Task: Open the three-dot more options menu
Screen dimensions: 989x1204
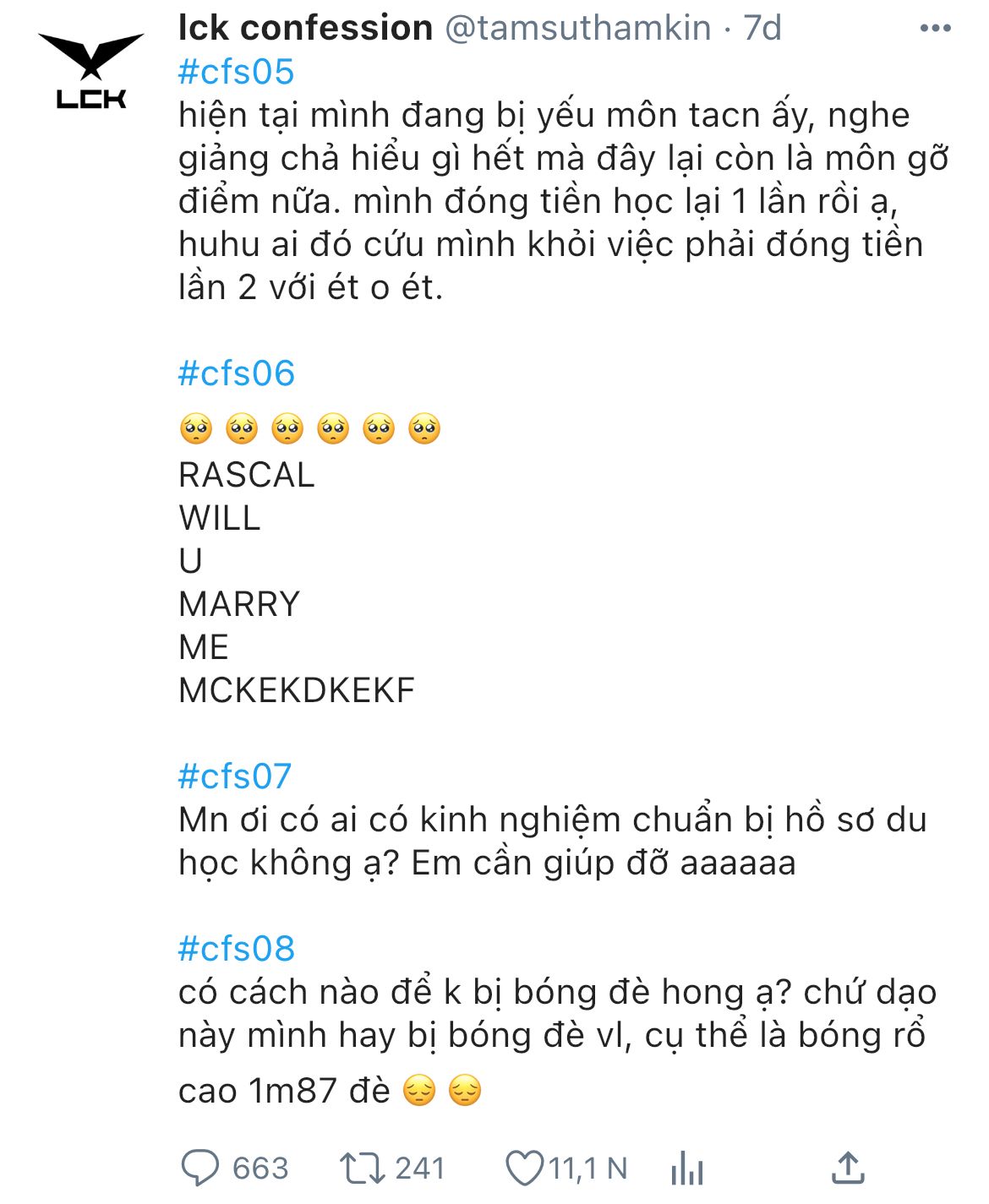Action: [935, 29]
